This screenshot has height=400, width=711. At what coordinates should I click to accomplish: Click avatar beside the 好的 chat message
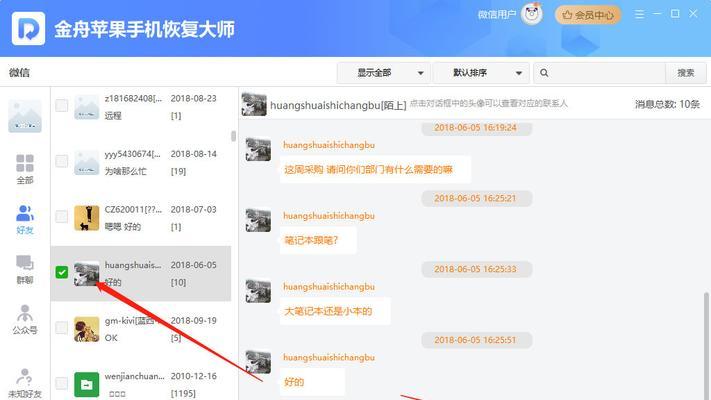(258, 361)
